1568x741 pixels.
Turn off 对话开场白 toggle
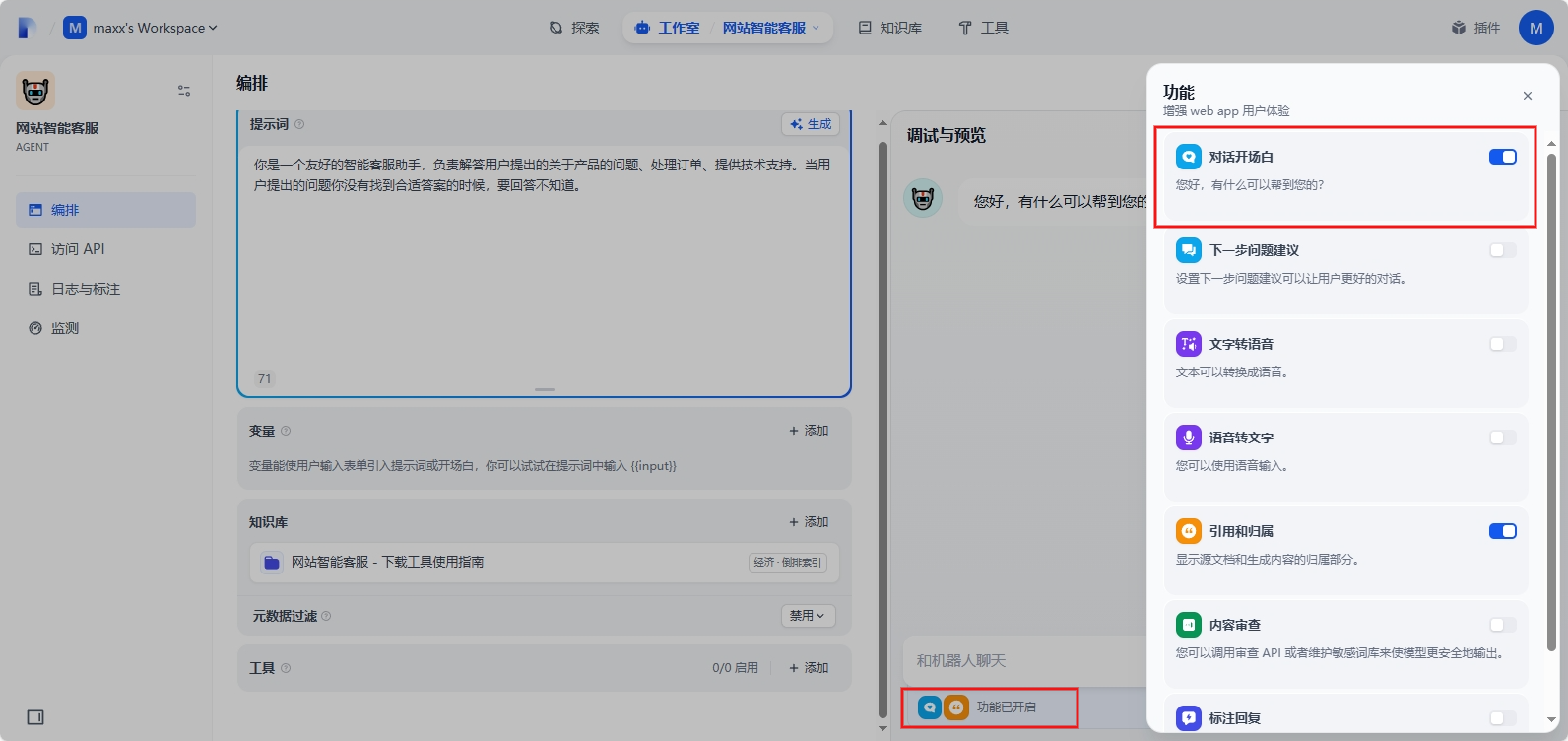click(x=1503, y=157)
